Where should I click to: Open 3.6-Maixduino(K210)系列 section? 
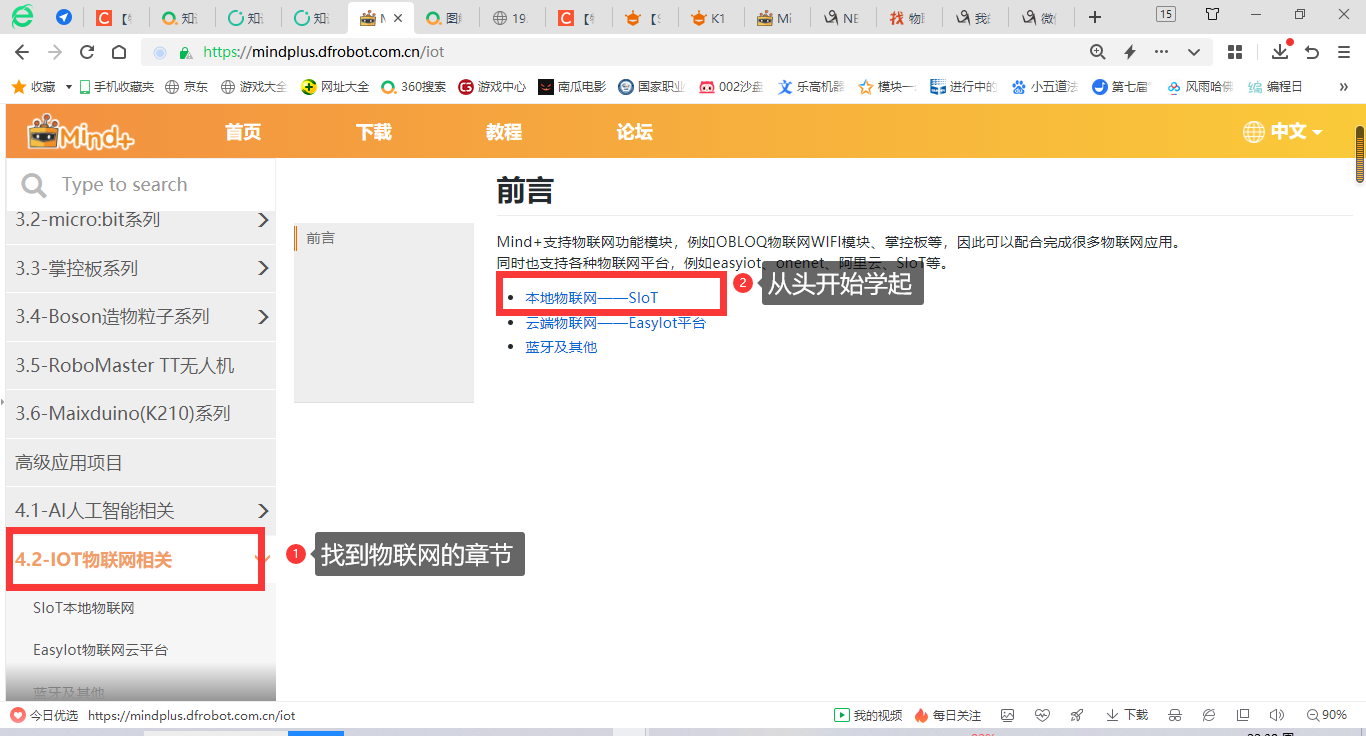[141, 414]
